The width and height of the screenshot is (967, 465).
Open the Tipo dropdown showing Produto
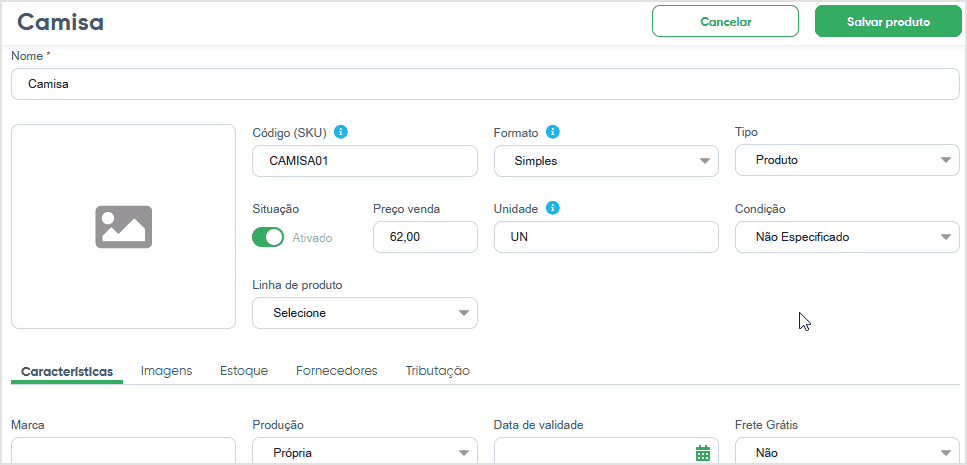tap(847, 160)
